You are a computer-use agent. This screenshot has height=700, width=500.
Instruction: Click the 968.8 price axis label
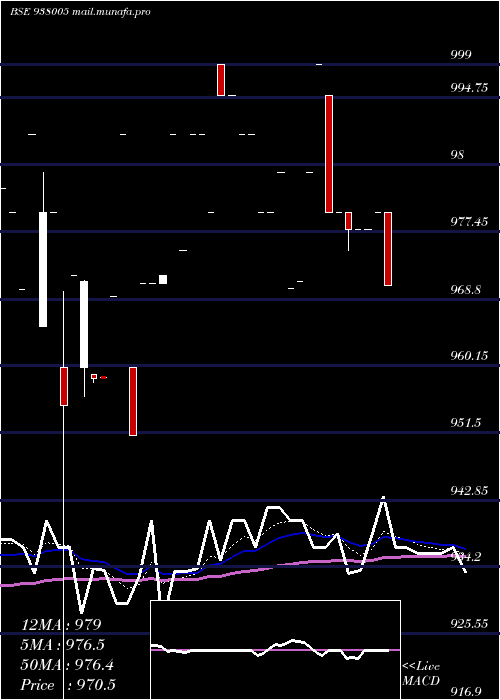coord(466,290)
